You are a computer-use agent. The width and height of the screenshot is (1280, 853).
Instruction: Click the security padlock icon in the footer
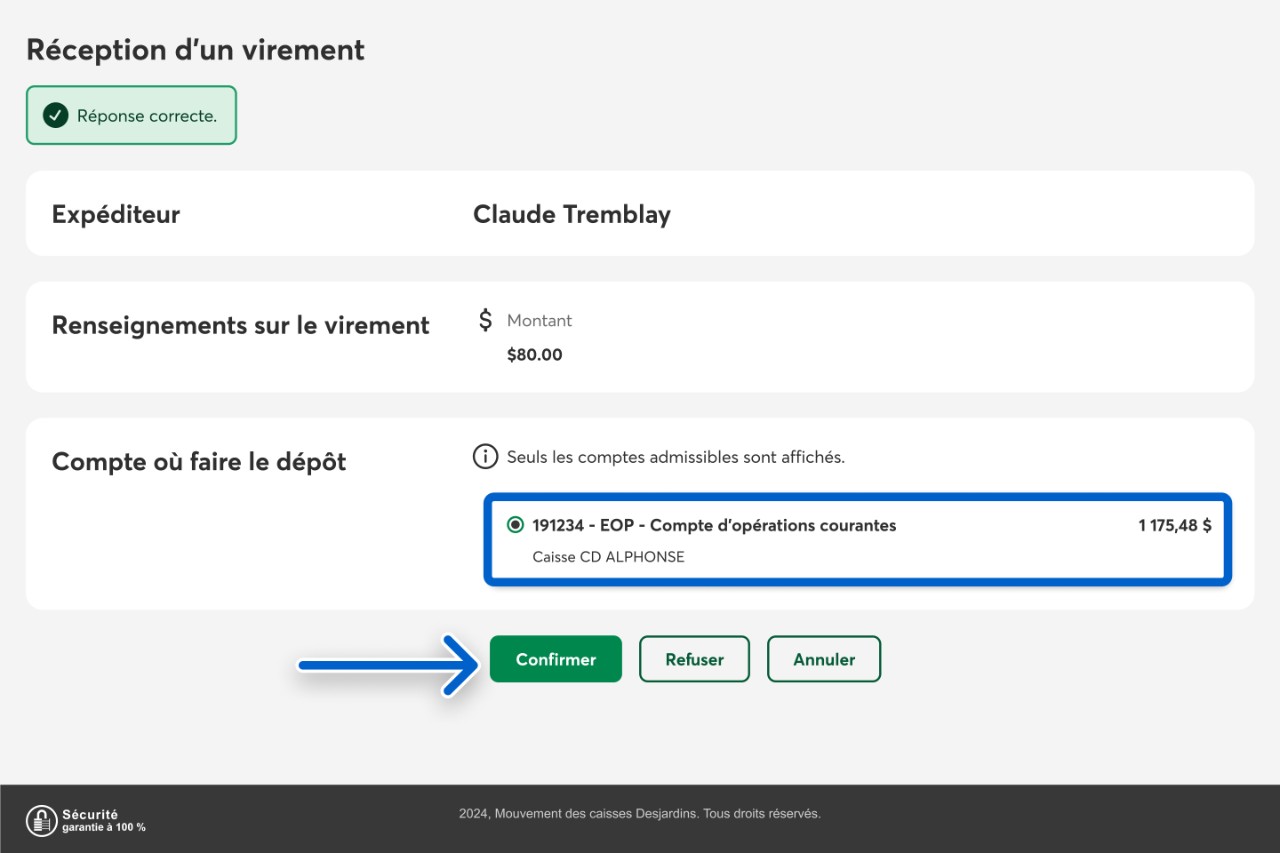point(41,820)
